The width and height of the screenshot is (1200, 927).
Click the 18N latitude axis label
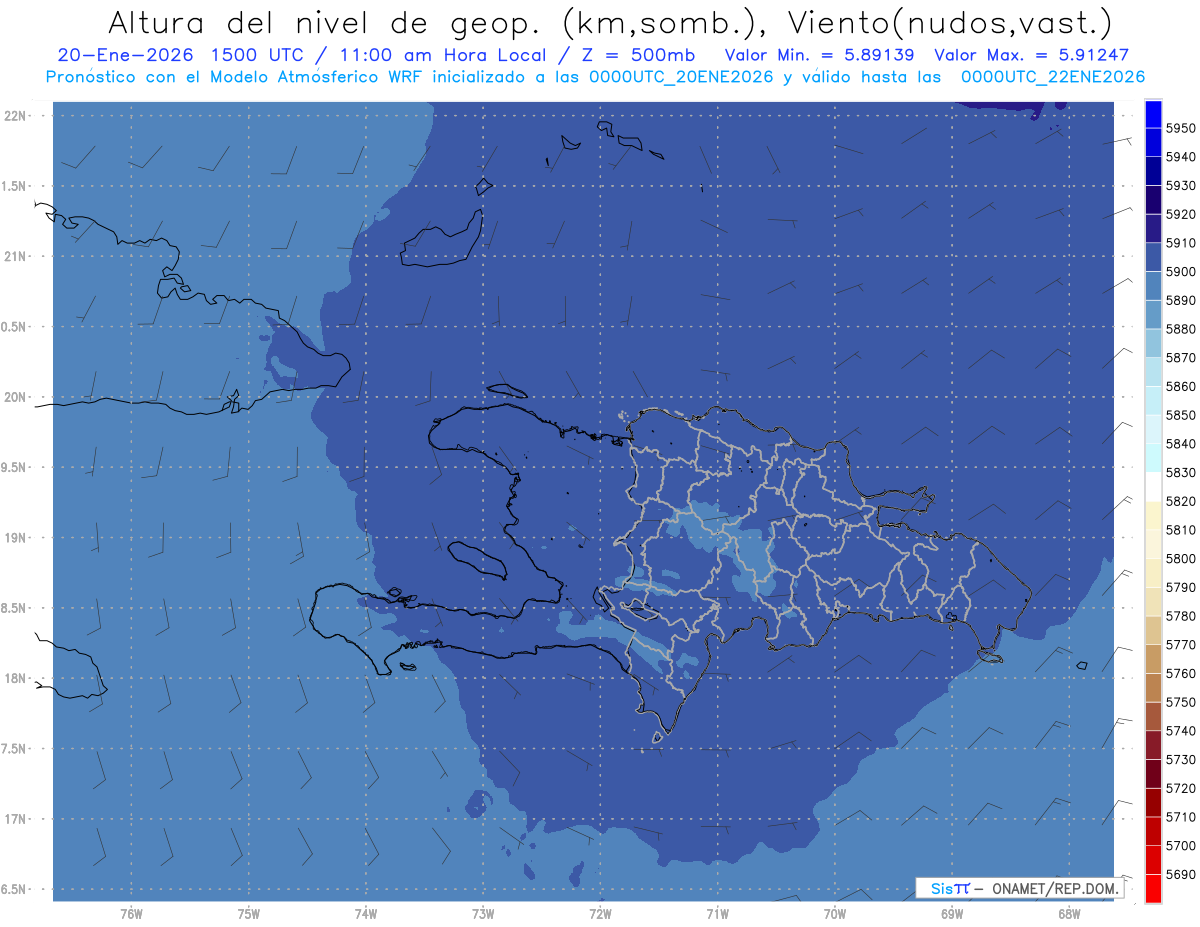pos(14,678)
